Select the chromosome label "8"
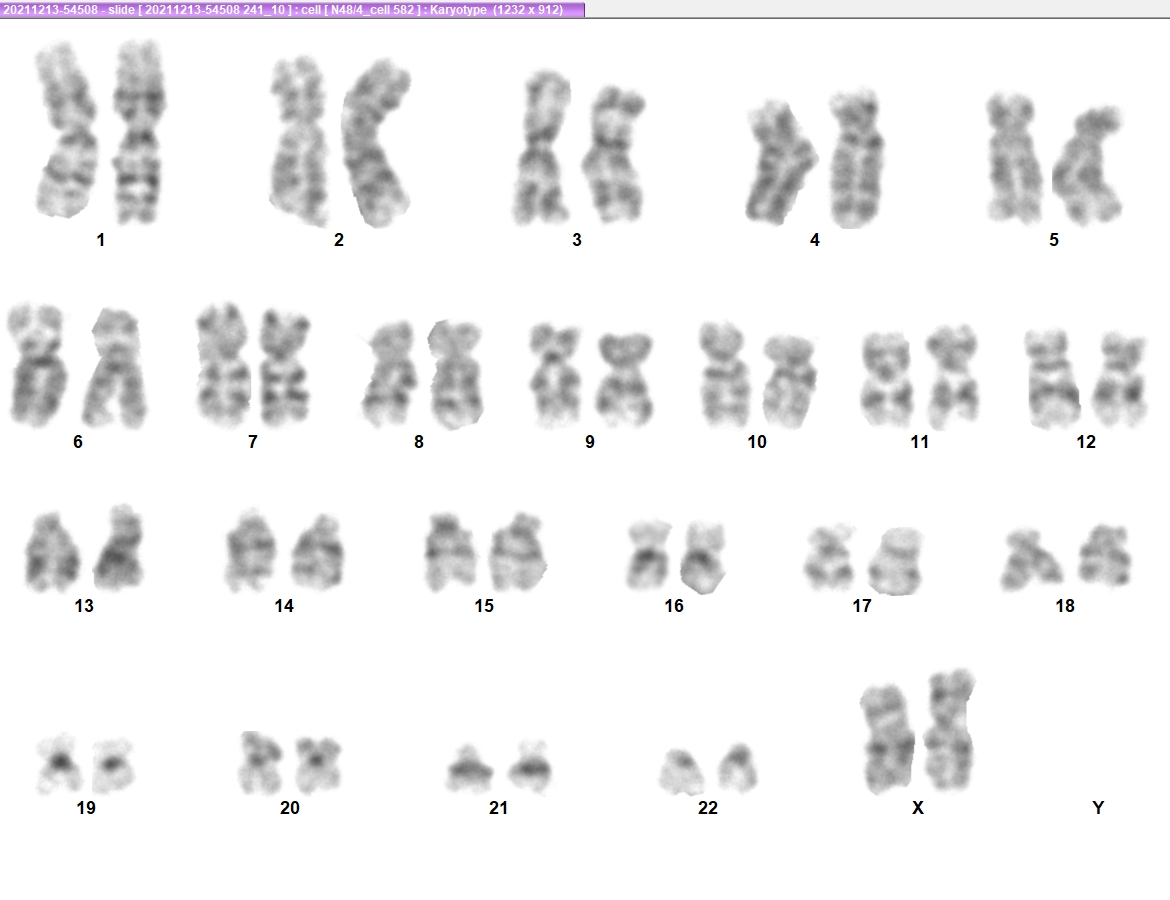The width and height of the screenshot is (1170, 900). [x=419, y=443]
